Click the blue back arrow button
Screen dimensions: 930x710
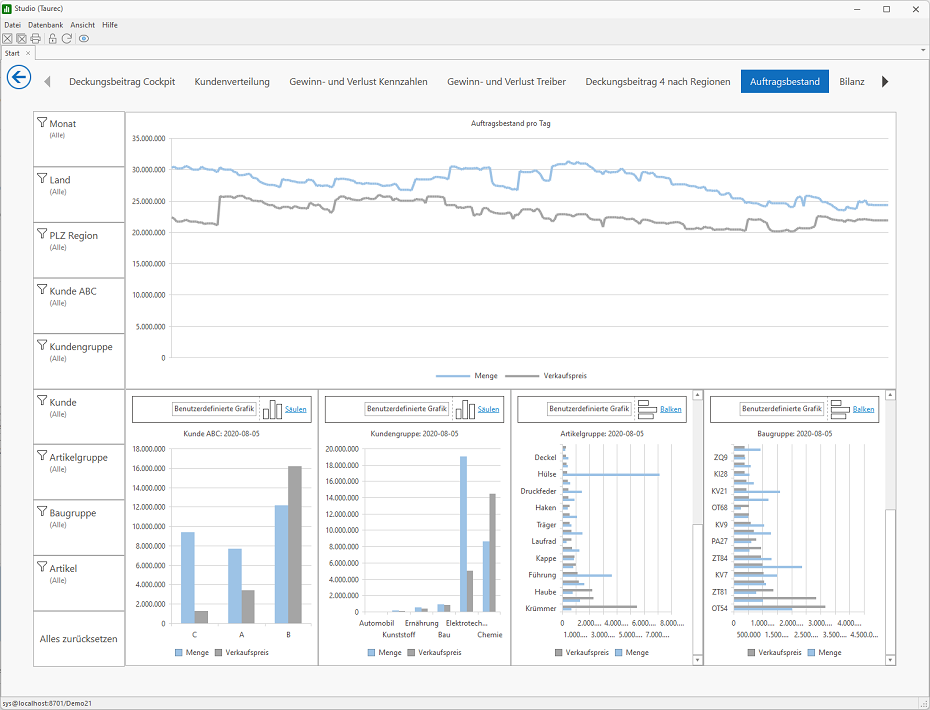point(19,77)
